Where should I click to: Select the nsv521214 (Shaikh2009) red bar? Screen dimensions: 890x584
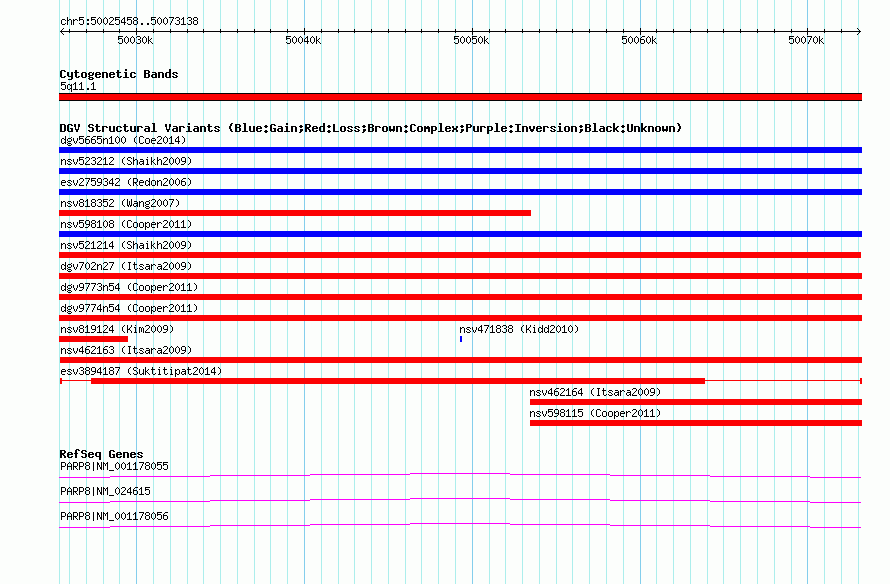pos(460,255)
